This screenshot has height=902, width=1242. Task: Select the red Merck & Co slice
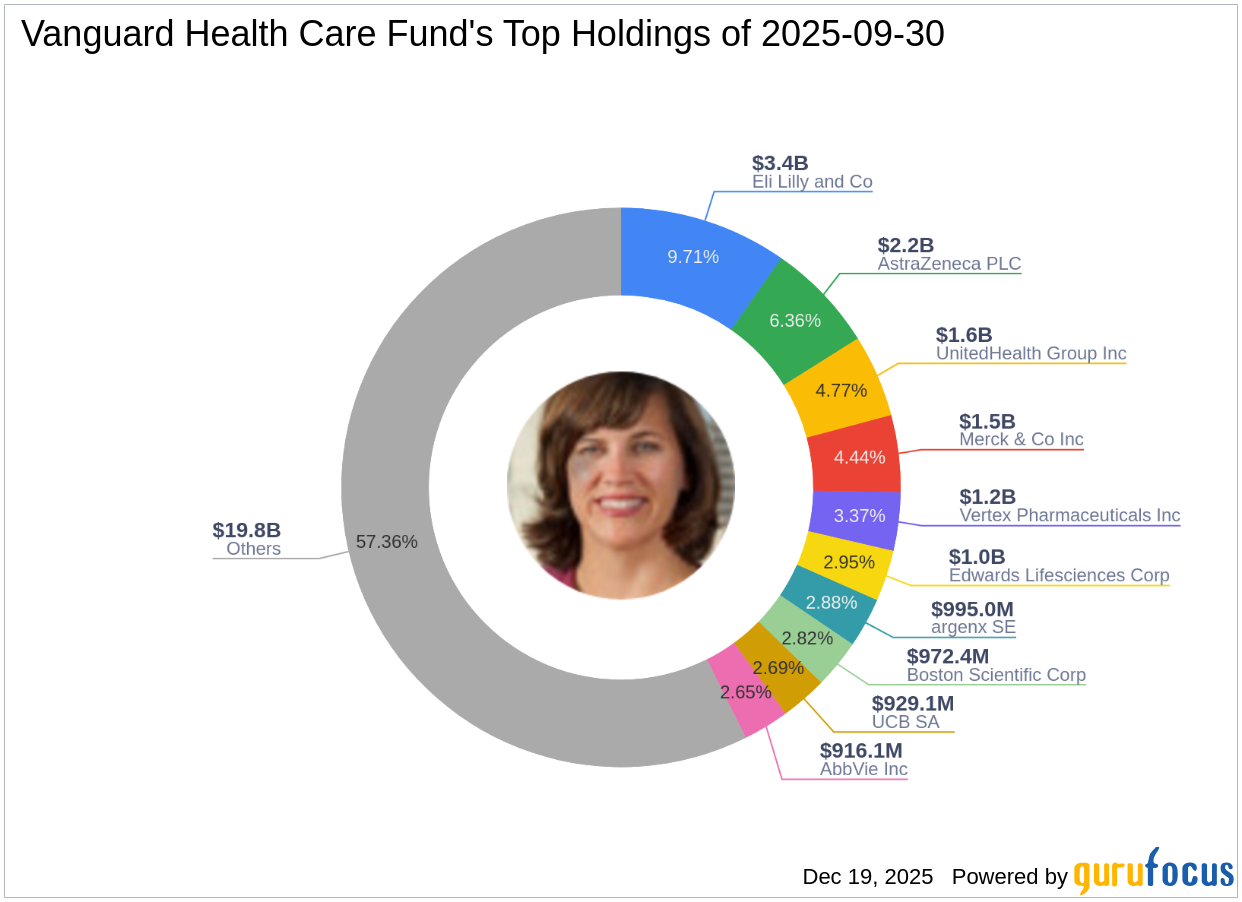coord(856,457)
